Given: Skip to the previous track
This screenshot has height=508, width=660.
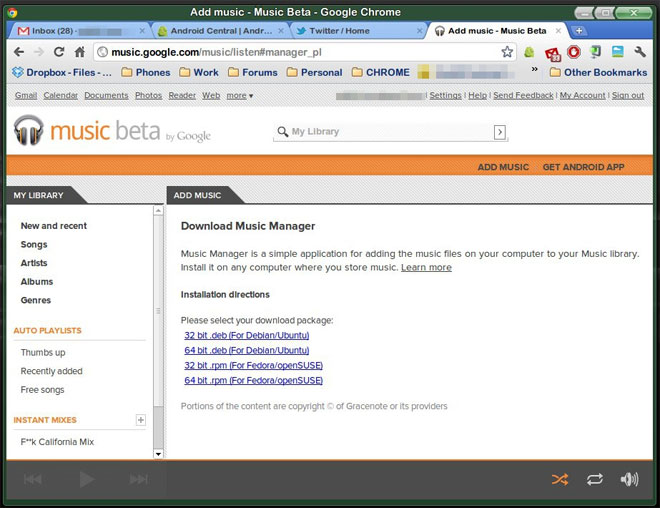Looking at the screenshot, I should tap(33, 479).
